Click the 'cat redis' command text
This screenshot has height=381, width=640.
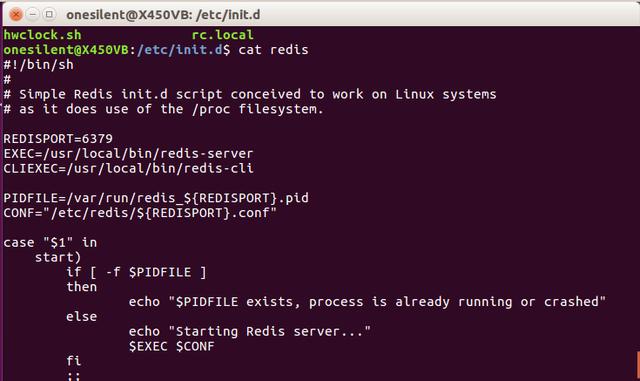click(x=273, y=50)
